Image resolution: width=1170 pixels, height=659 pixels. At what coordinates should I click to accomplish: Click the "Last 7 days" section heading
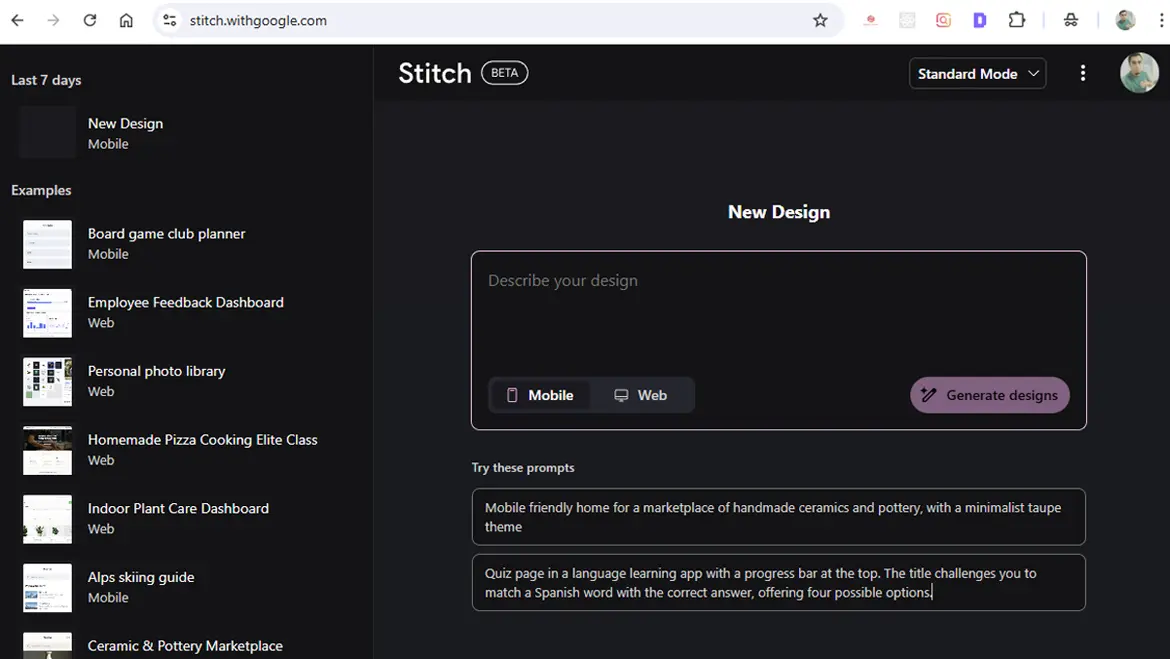tap(46, 80)
